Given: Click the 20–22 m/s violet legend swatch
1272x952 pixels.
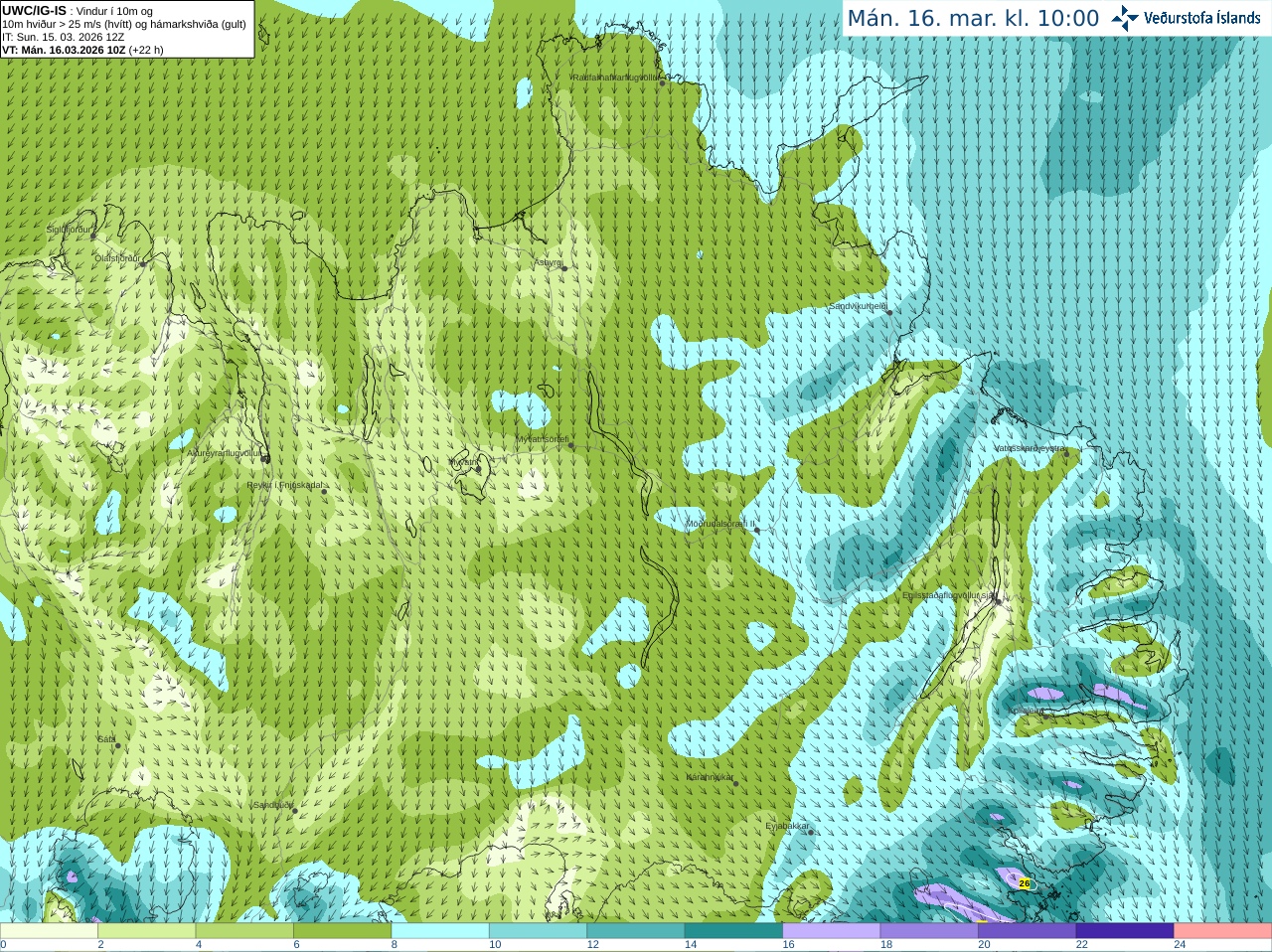Looking at the screenshot, I should coord(1028,931).
